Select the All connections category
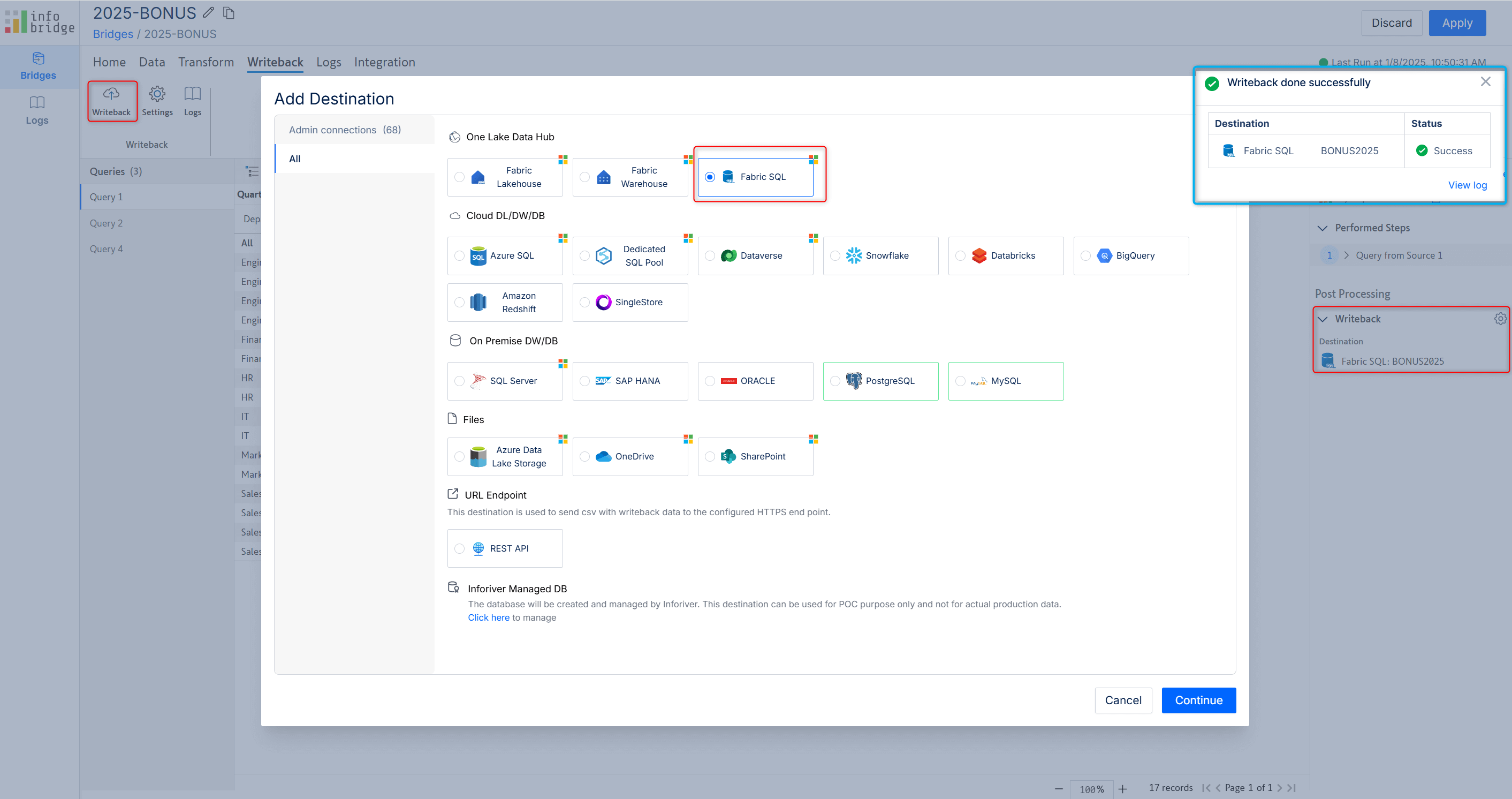The height and width of the screenshot is (799, 1512). coord(355,159)
